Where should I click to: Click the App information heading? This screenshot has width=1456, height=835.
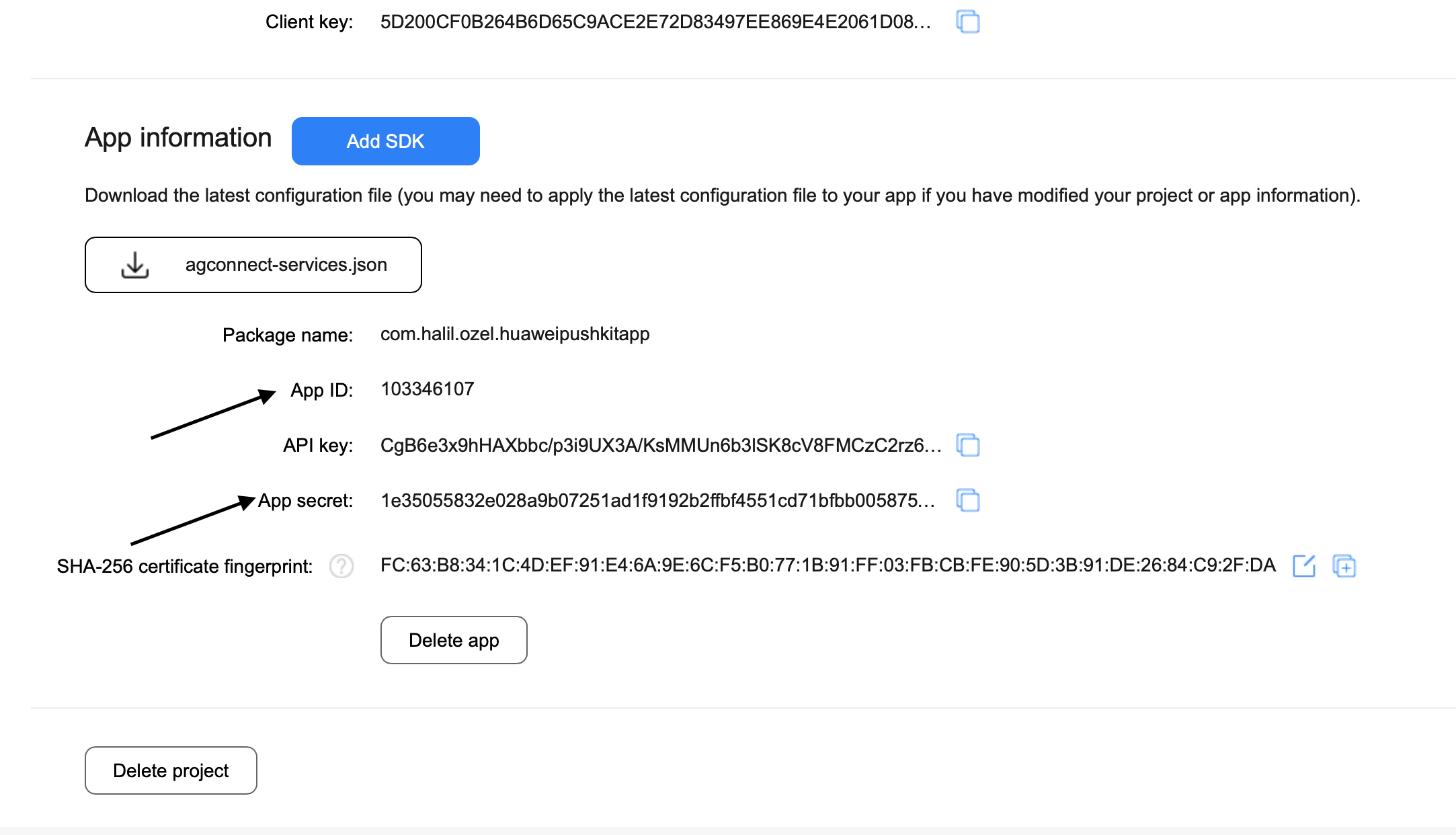[x=178, y=138]
